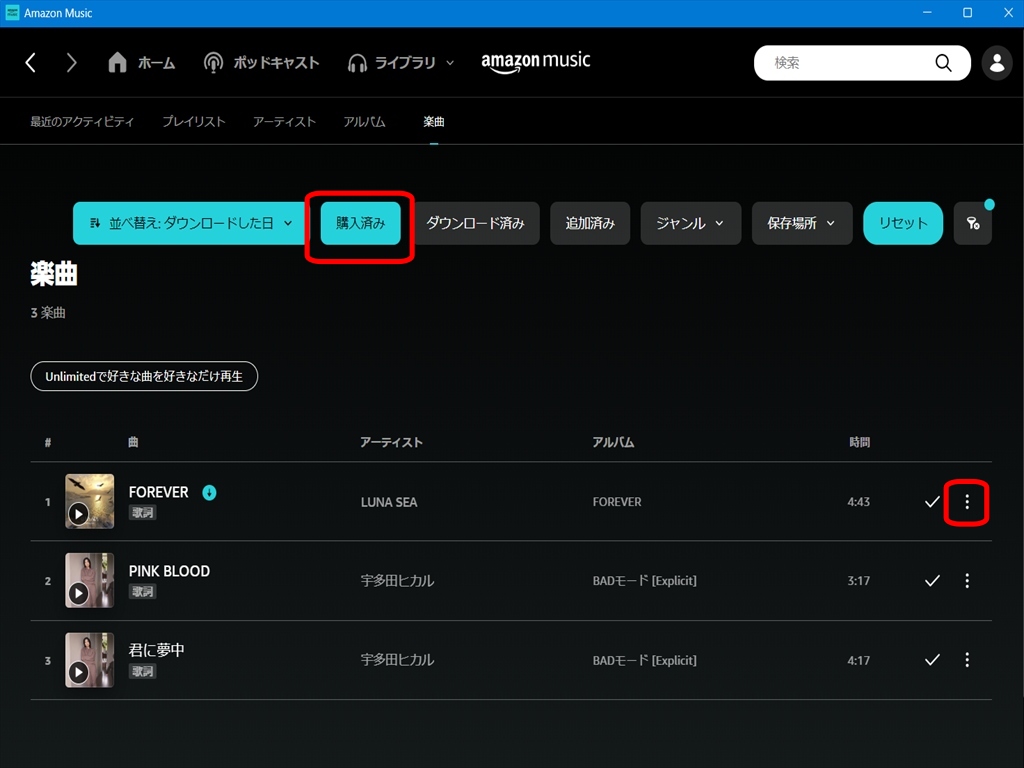Image resolution: width=1024 pixels, height=768 pixels.
Task: Switch to 最近のアクティビティ tab
Action: pyautogui.click(x=82, y=121)
